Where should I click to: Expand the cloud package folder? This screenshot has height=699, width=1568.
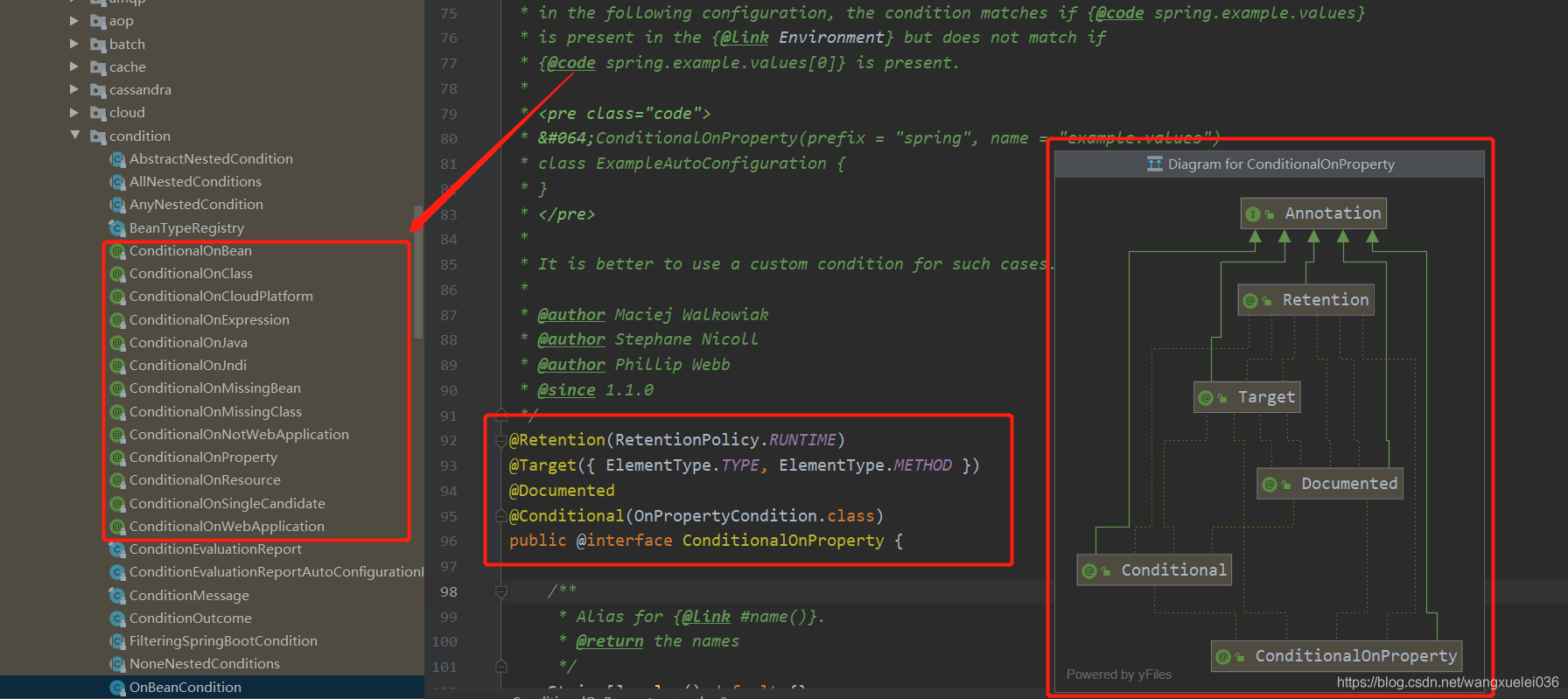click(74, 112)
